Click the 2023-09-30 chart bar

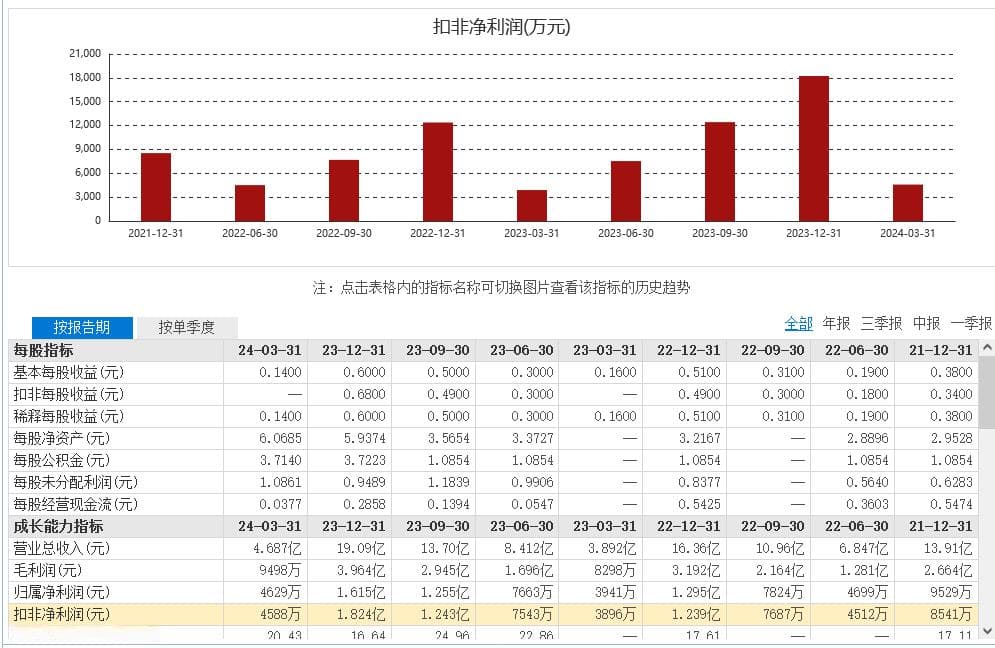pos(720,171)
